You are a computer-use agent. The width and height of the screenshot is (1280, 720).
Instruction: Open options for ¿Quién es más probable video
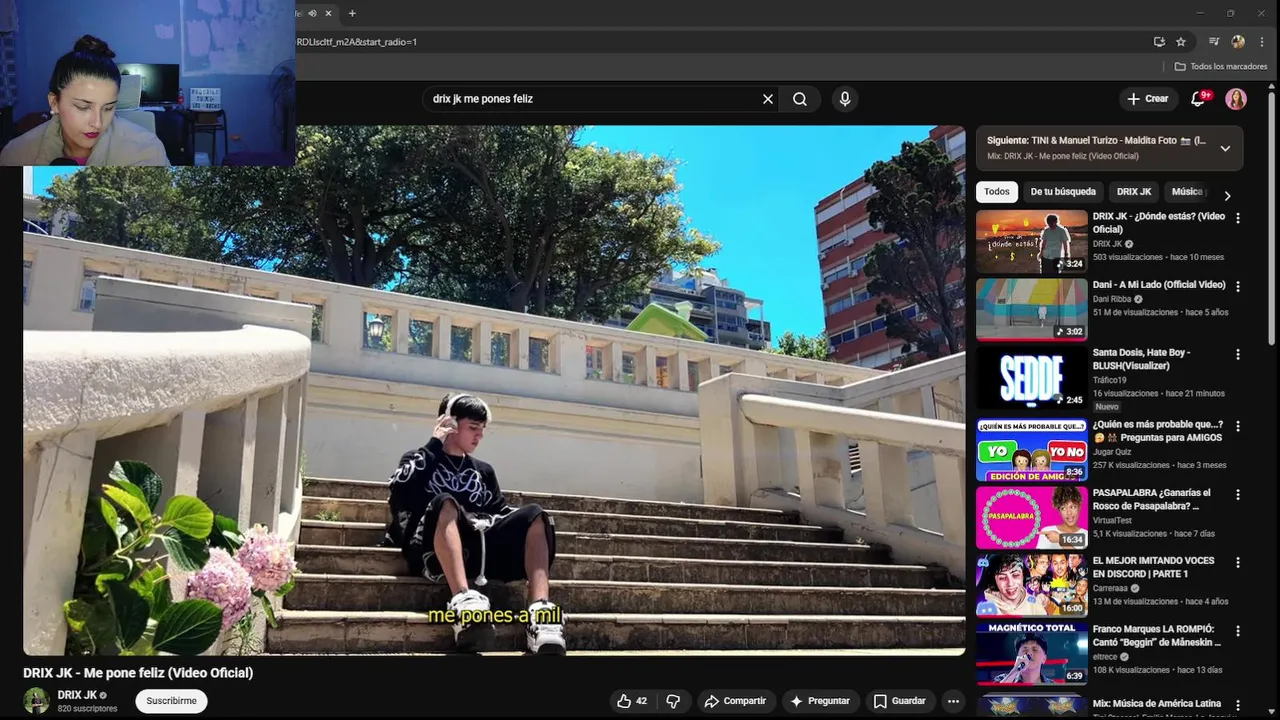(x=1238, y=426)
